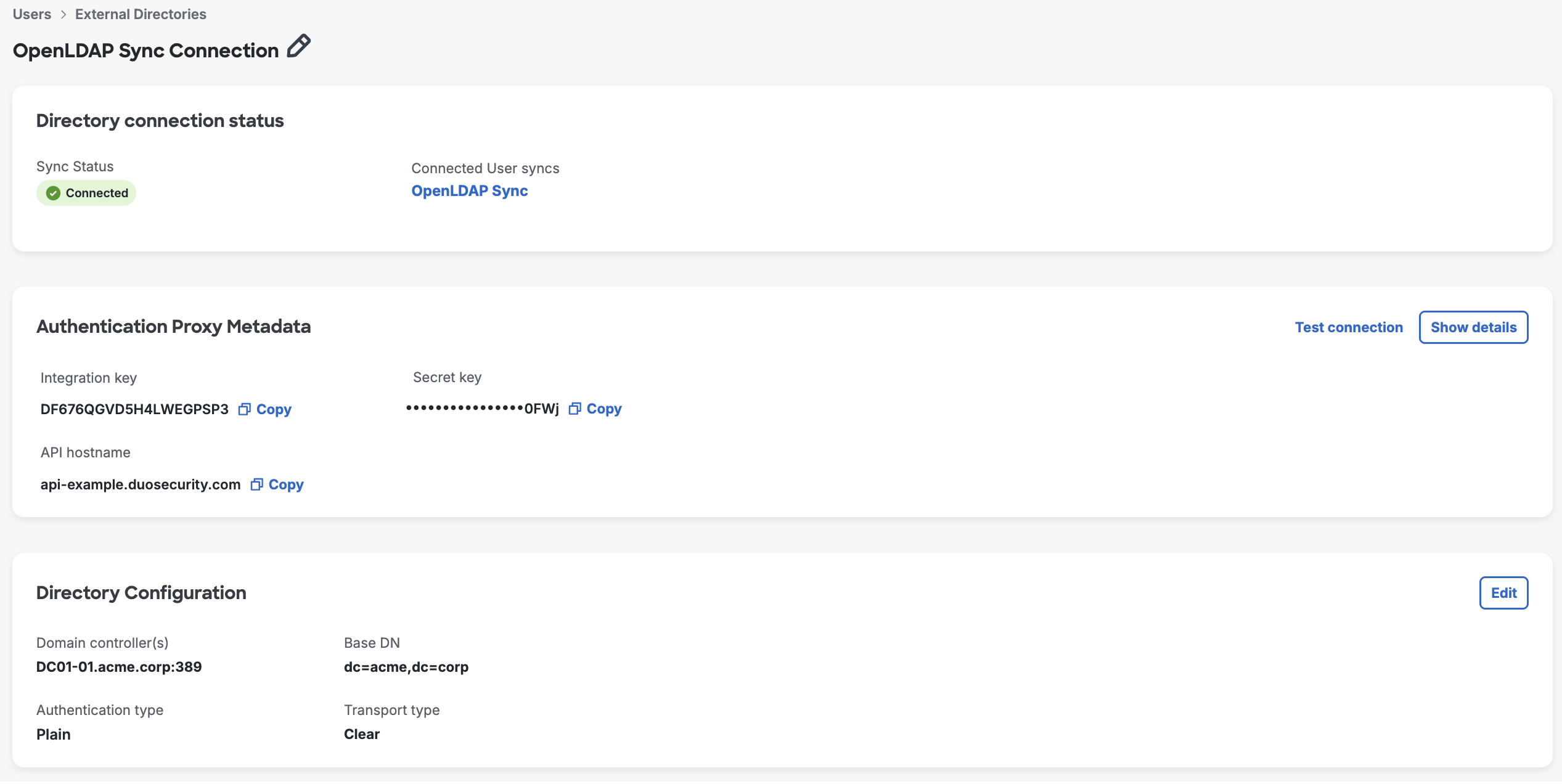The height and width of the screenshot is (784, 1562).
Task: Click the Domain controller(s) label
Action: point(102,643)
